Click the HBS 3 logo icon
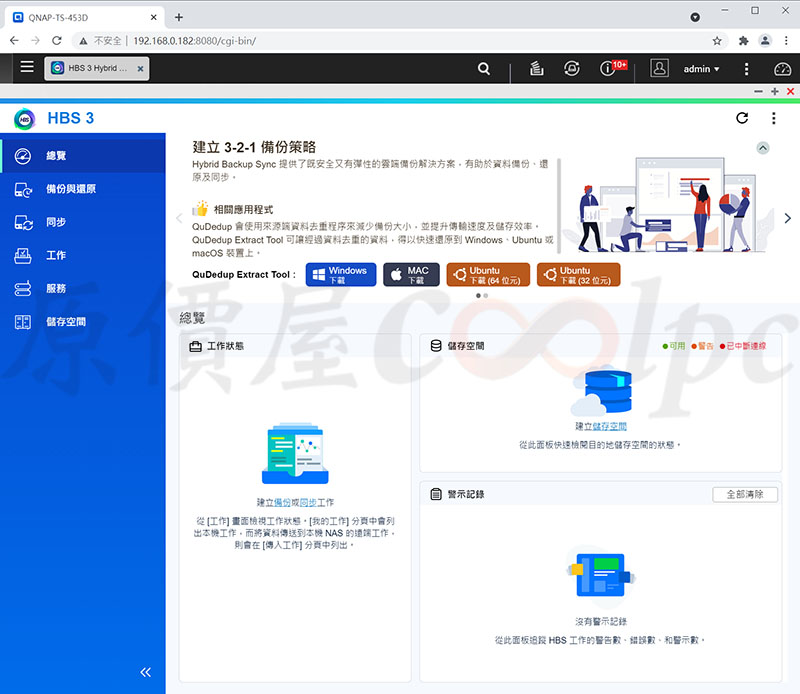Image resolution: width=800 pixels, height=694 pixels. (24, 119)
